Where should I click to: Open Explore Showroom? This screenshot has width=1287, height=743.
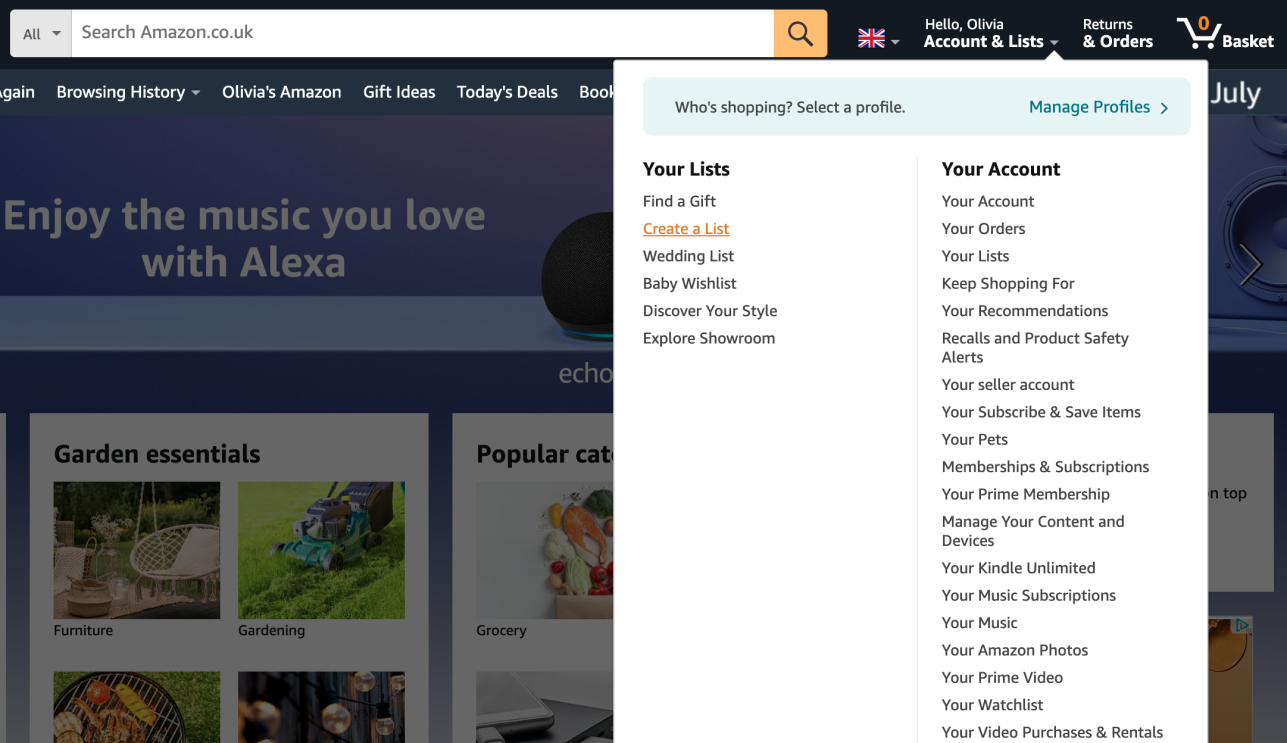tap(709, 338)
